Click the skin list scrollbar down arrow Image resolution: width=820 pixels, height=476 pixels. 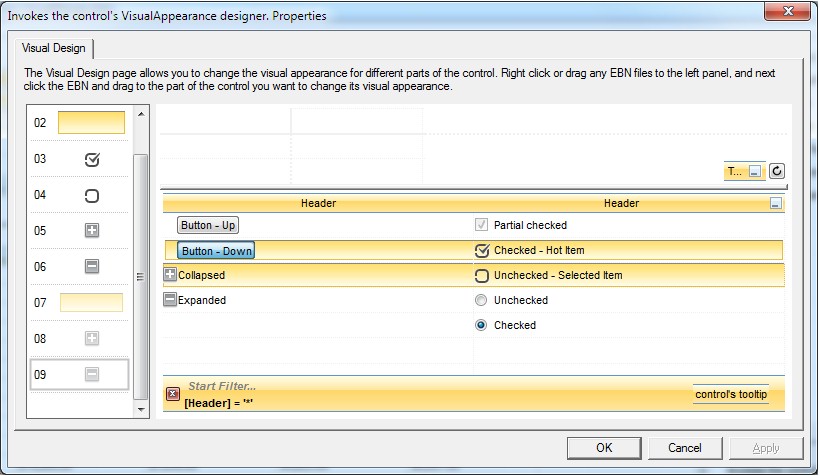tap(141, 409)
